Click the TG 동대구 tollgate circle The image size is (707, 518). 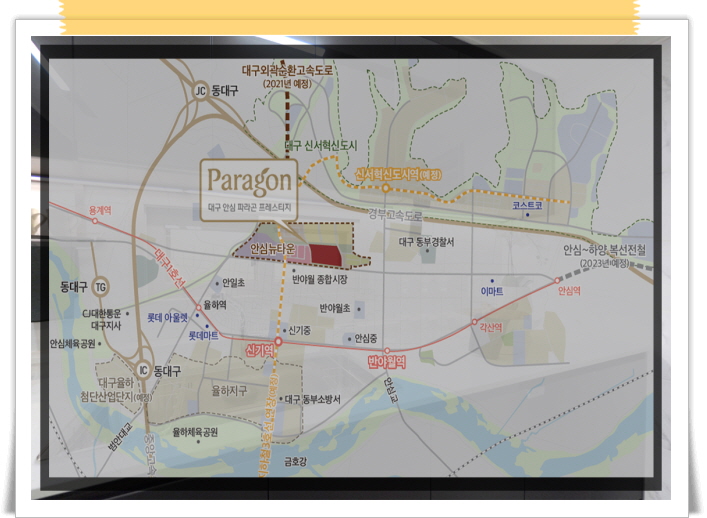tap(100, 287)
